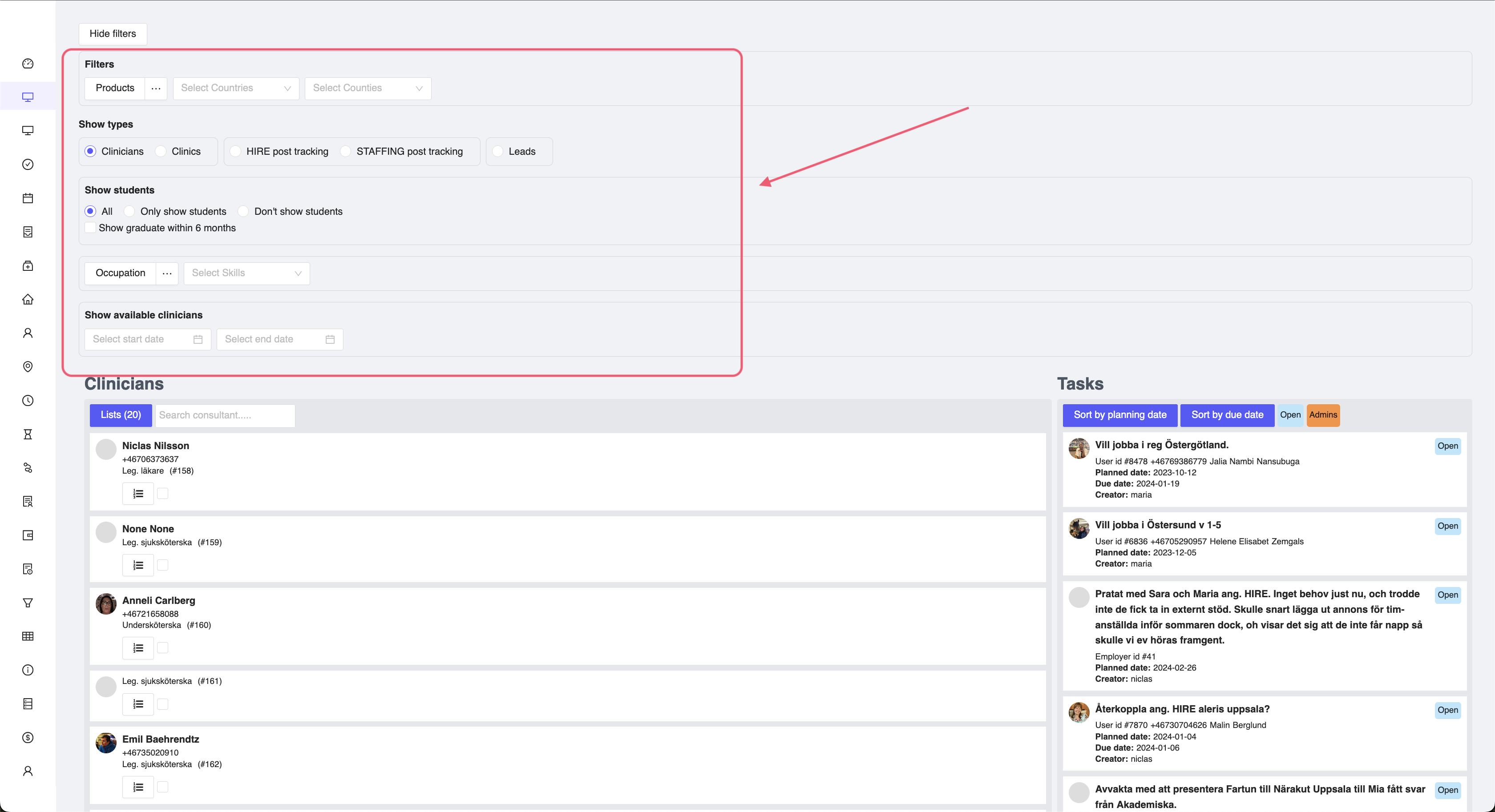Click the Search consultant input field
Screen dimensions: 1495x812
point(225,415)
